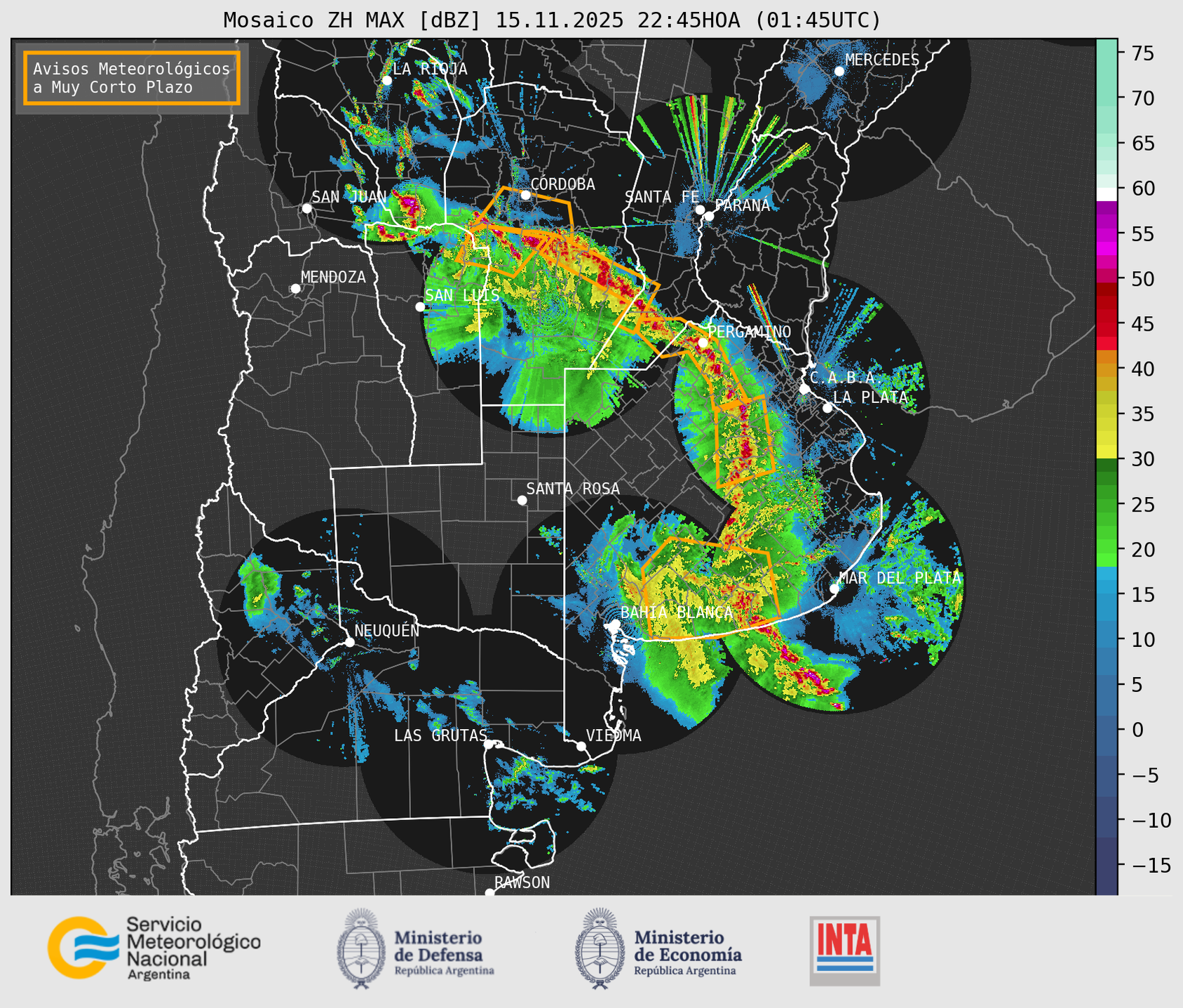Click the orange warning polygon north of Bahía Blanca
Viewport: 1183px width, 1008px height.
[710, 589]
